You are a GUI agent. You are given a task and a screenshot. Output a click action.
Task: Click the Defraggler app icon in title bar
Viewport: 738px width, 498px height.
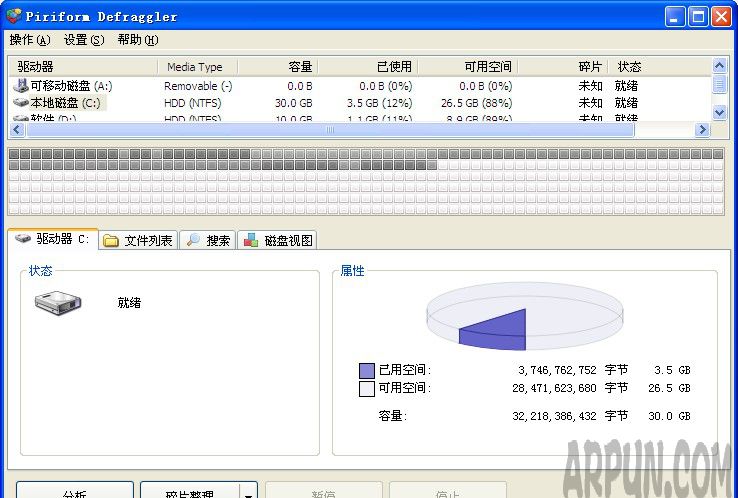14,16
